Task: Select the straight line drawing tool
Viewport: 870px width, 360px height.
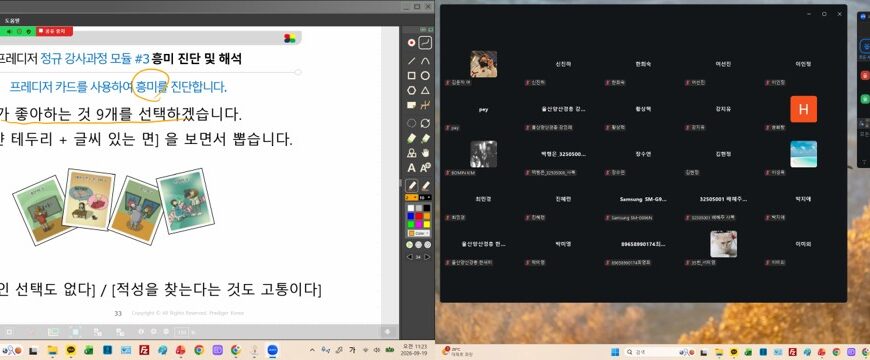Action: [412, 61]
